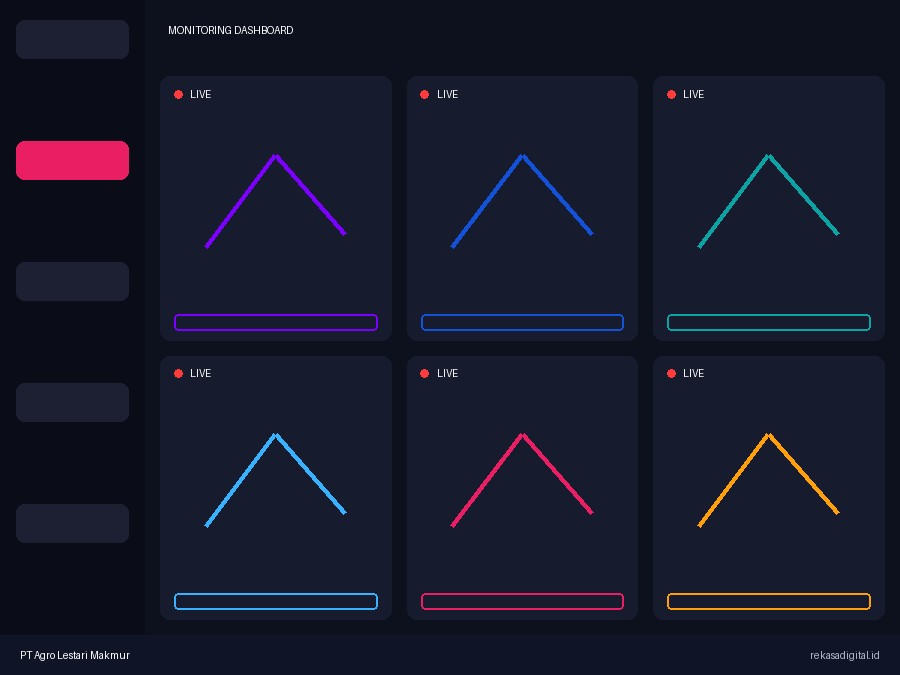Click the orange outlined bar

(x=769, y=602)
